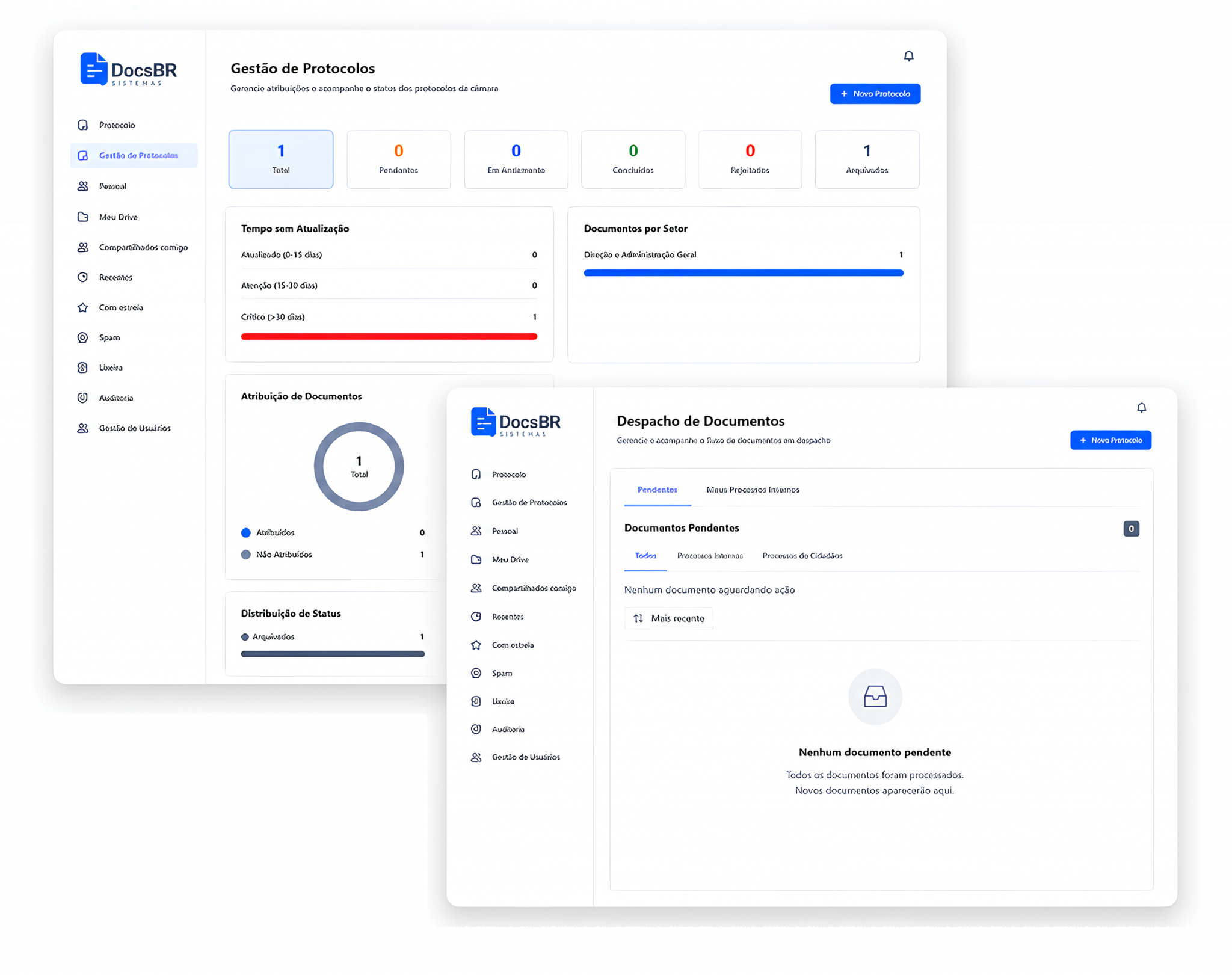Open Gestão de Protocolos label in back window menu

(x=138, y=156)
